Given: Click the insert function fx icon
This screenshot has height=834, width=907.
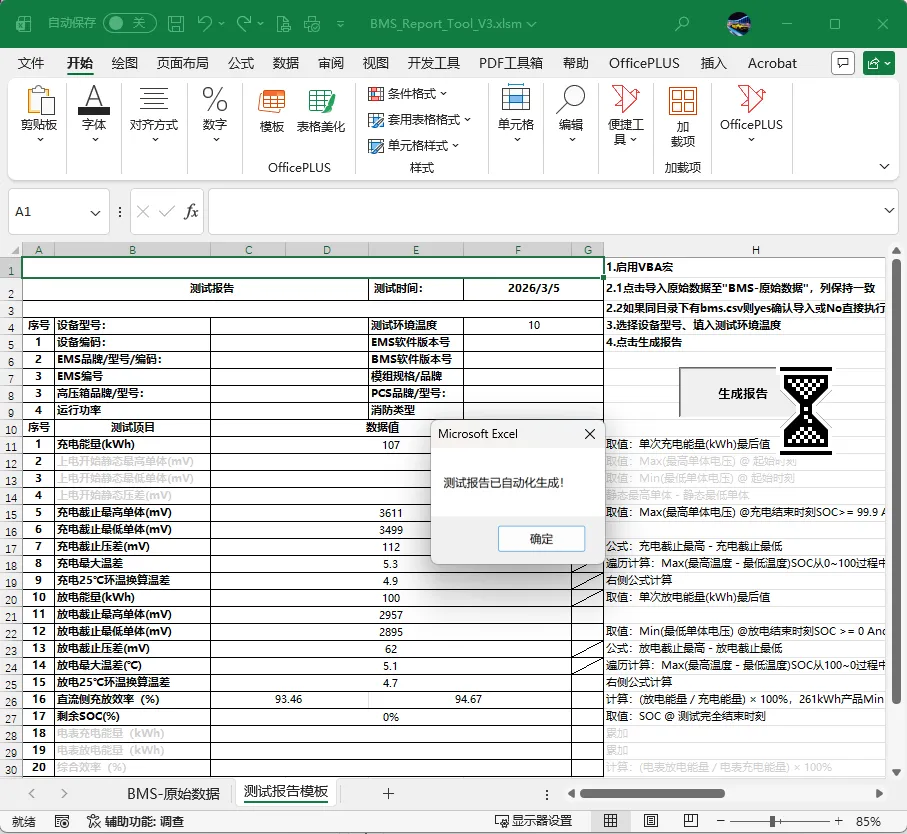Looking at the screenshot, I should [x=191, y=212].
